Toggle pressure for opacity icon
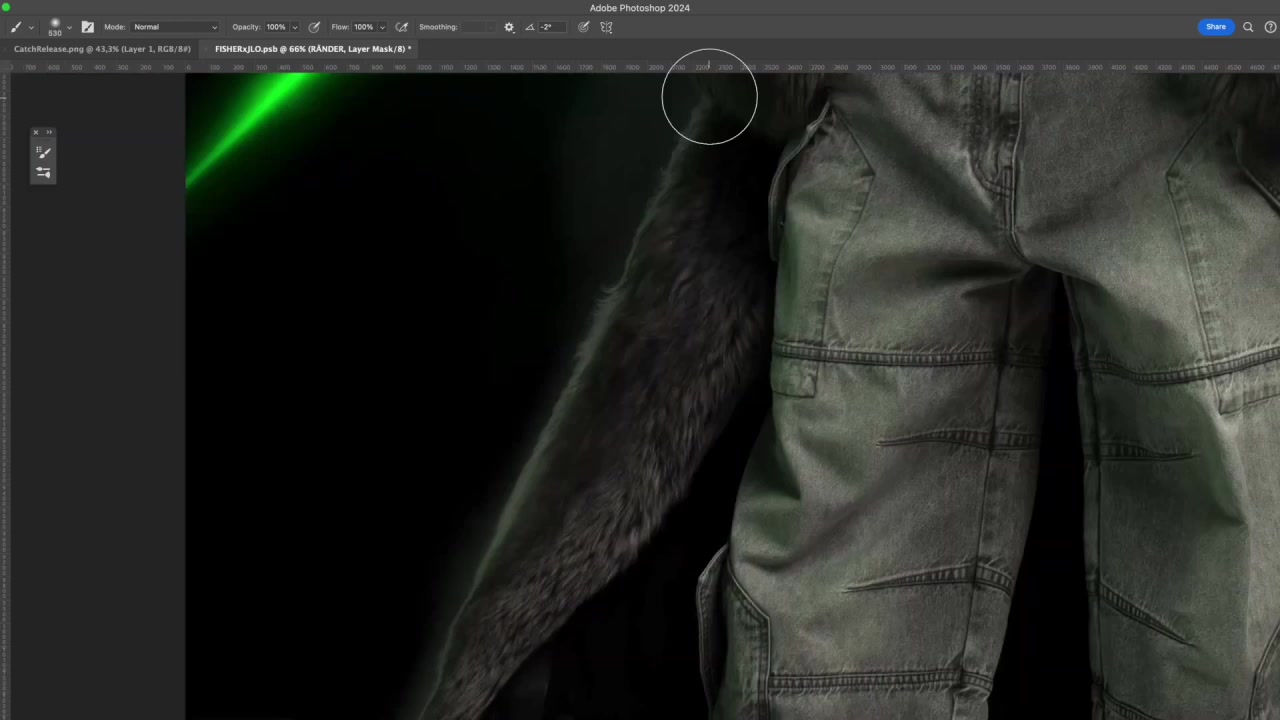Image resolution: width=1280 pixels, height=720 pixels. click(314, 27)
